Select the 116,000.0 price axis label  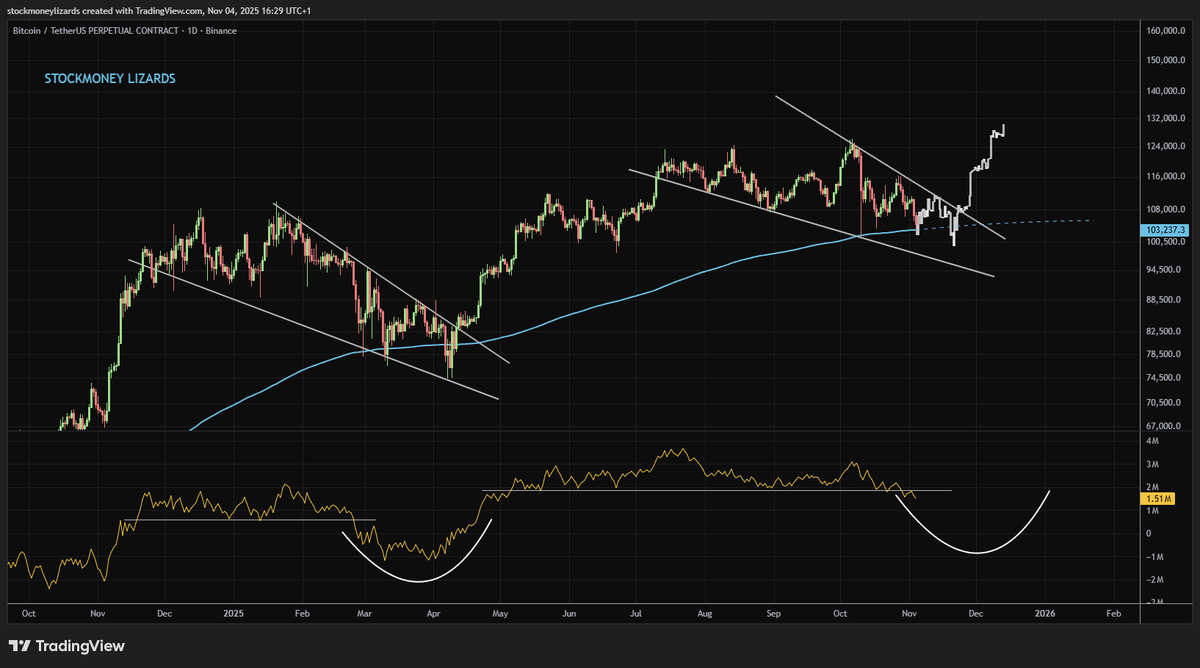(x=1166, y=177)
